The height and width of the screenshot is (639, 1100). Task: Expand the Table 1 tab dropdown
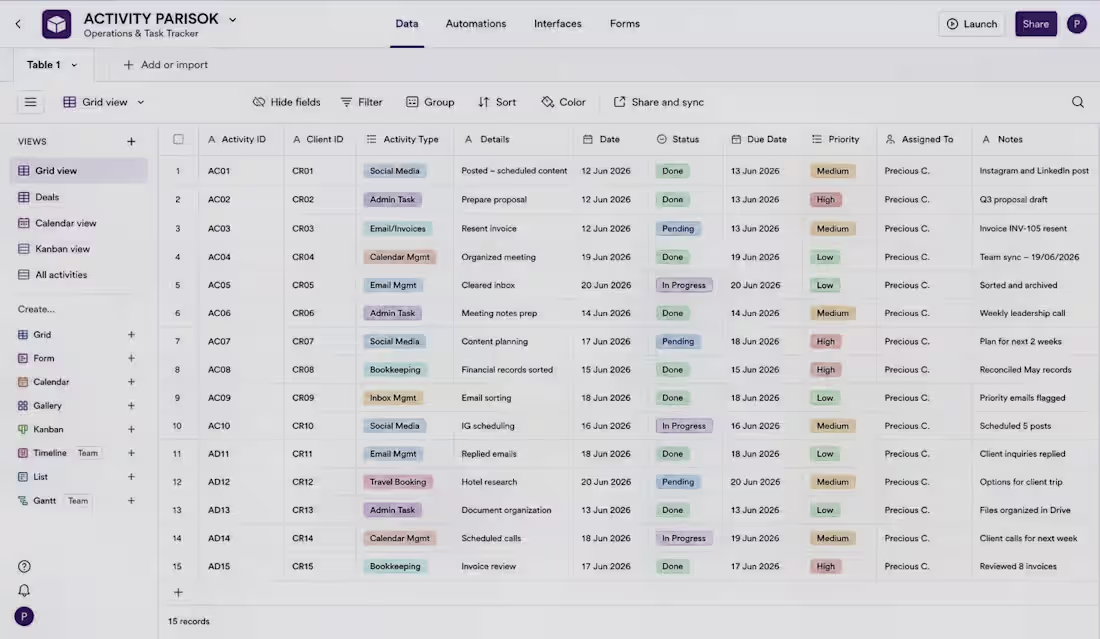point(74,65)
